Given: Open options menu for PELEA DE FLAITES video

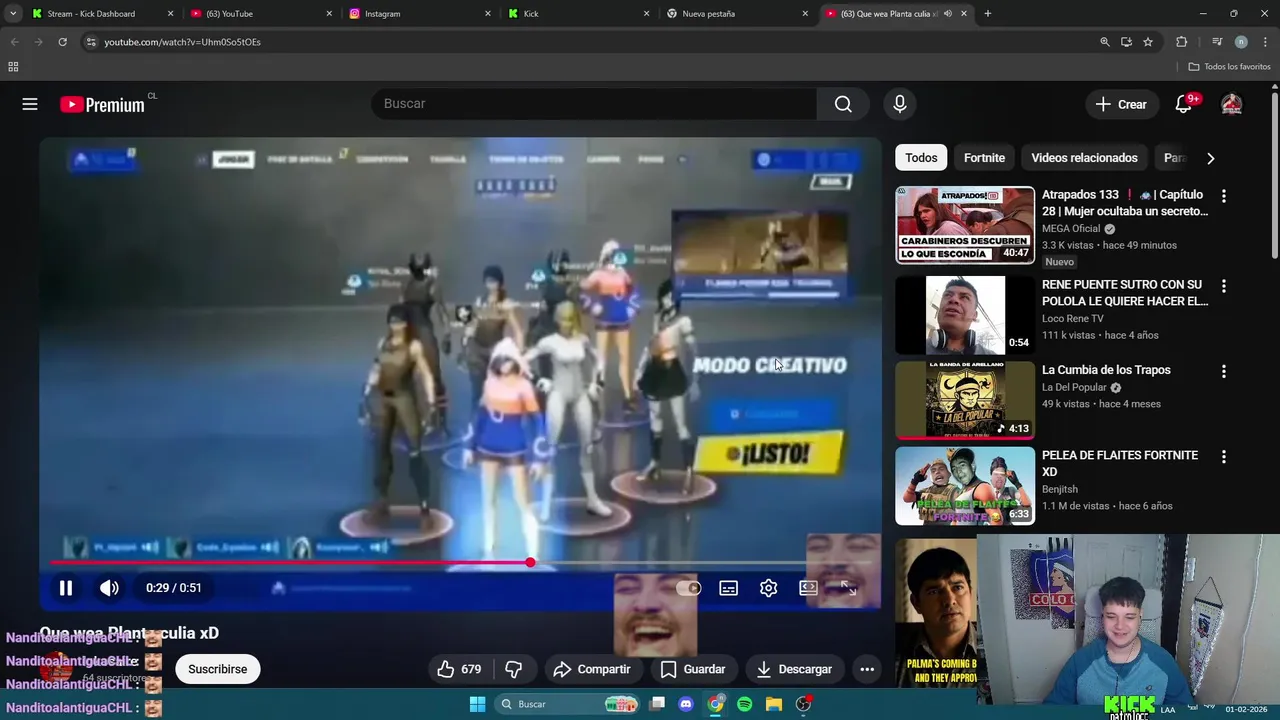Looking at the screenshot, I should [1223, 456].
